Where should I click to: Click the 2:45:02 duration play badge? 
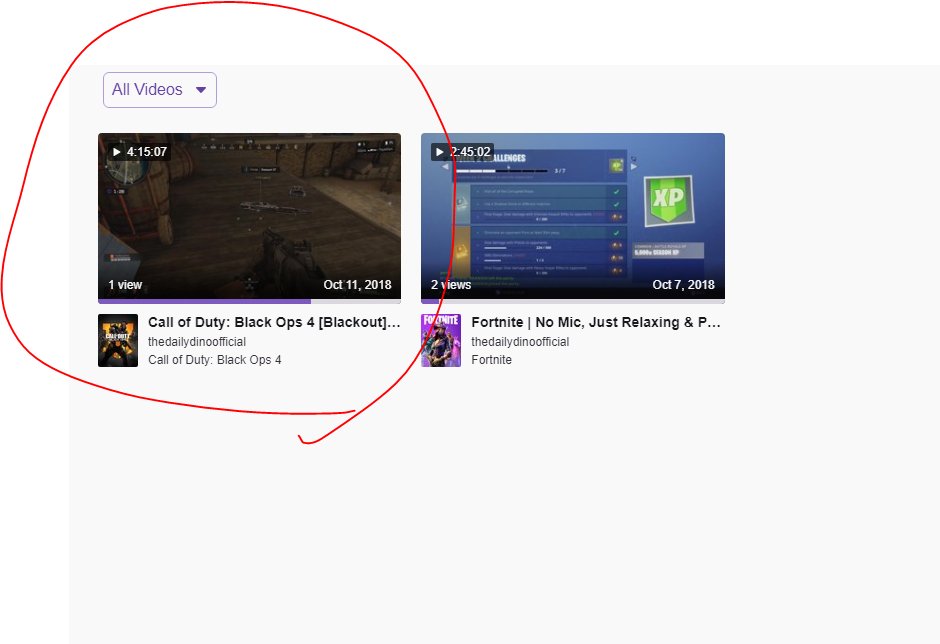(463, 152)
